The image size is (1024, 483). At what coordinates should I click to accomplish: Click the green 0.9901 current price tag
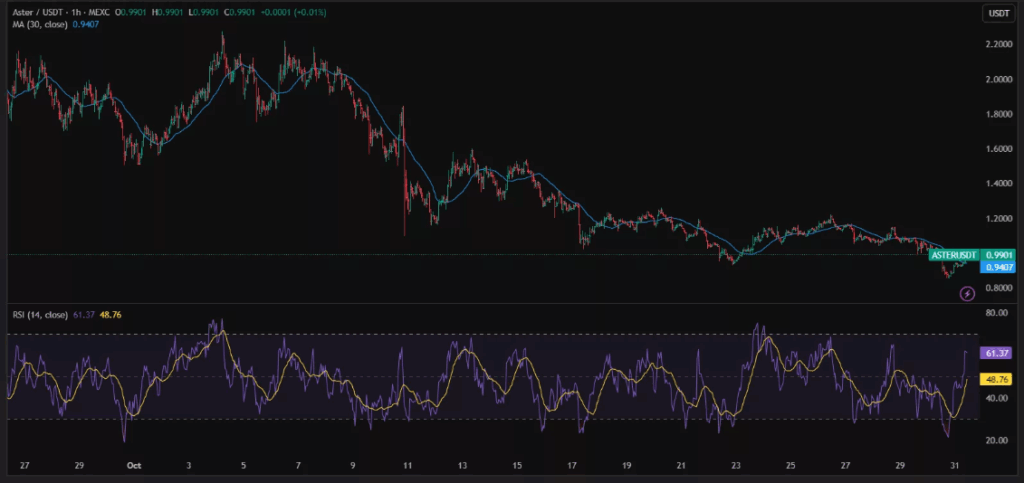pos(999,255)
